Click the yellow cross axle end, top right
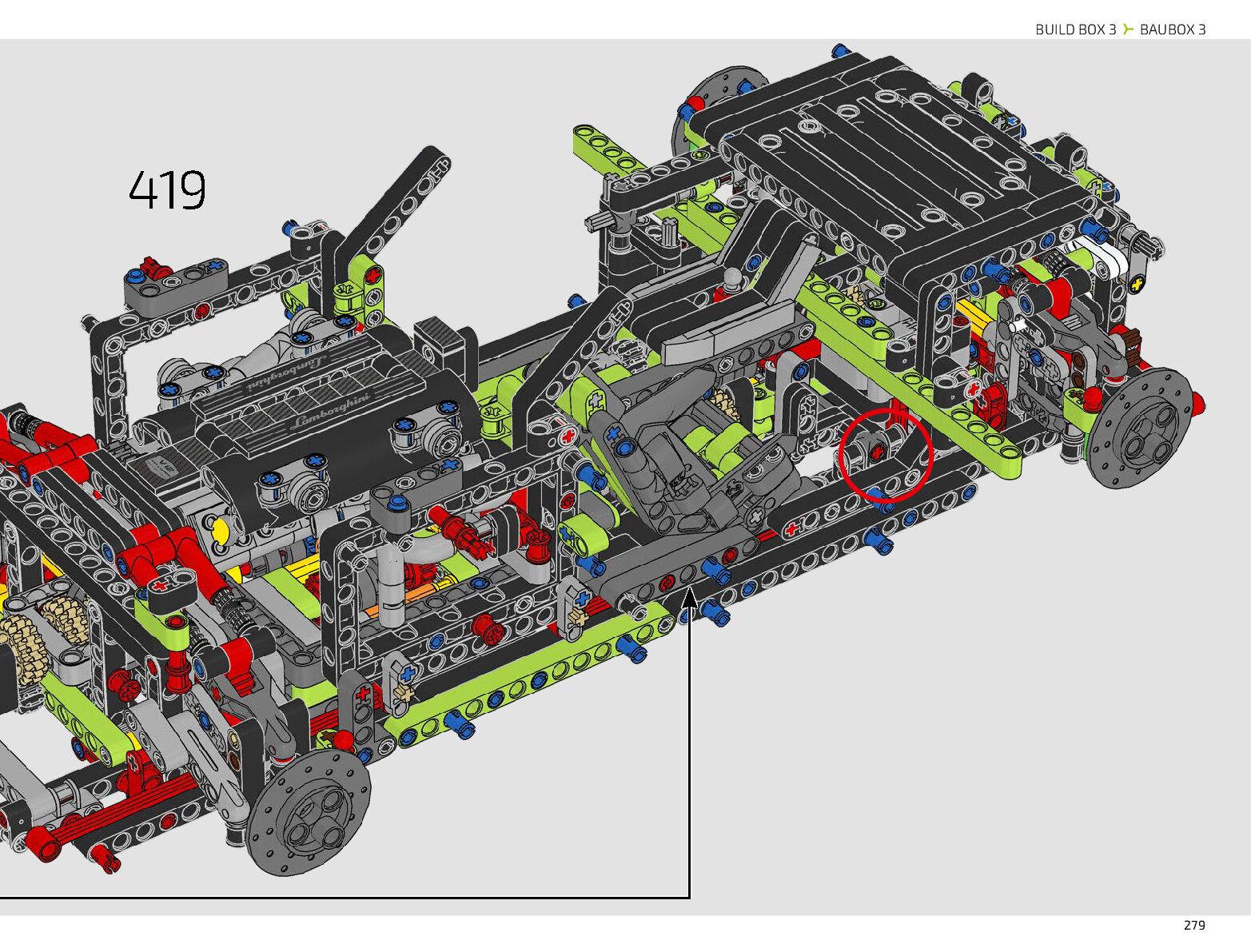The height and width of the screenshot is (952, 1251). (1136, 283)
